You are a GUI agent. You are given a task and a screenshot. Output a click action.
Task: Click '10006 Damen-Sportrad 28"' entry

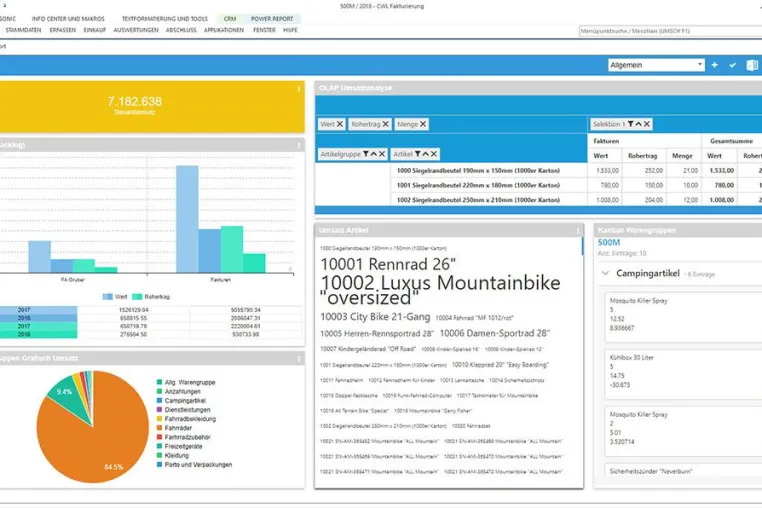click(495, 333)
